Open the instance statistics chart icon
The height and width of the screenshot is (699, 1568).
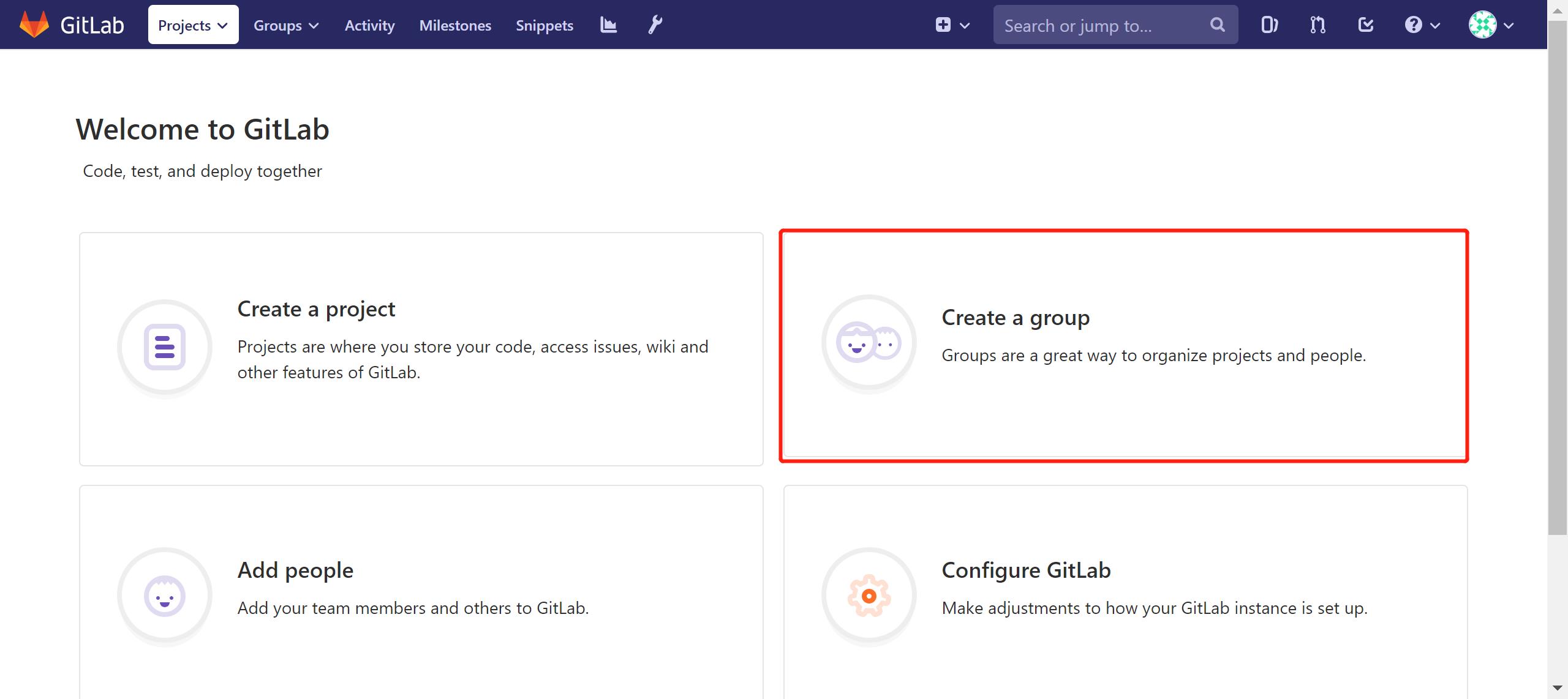point(608,25)
